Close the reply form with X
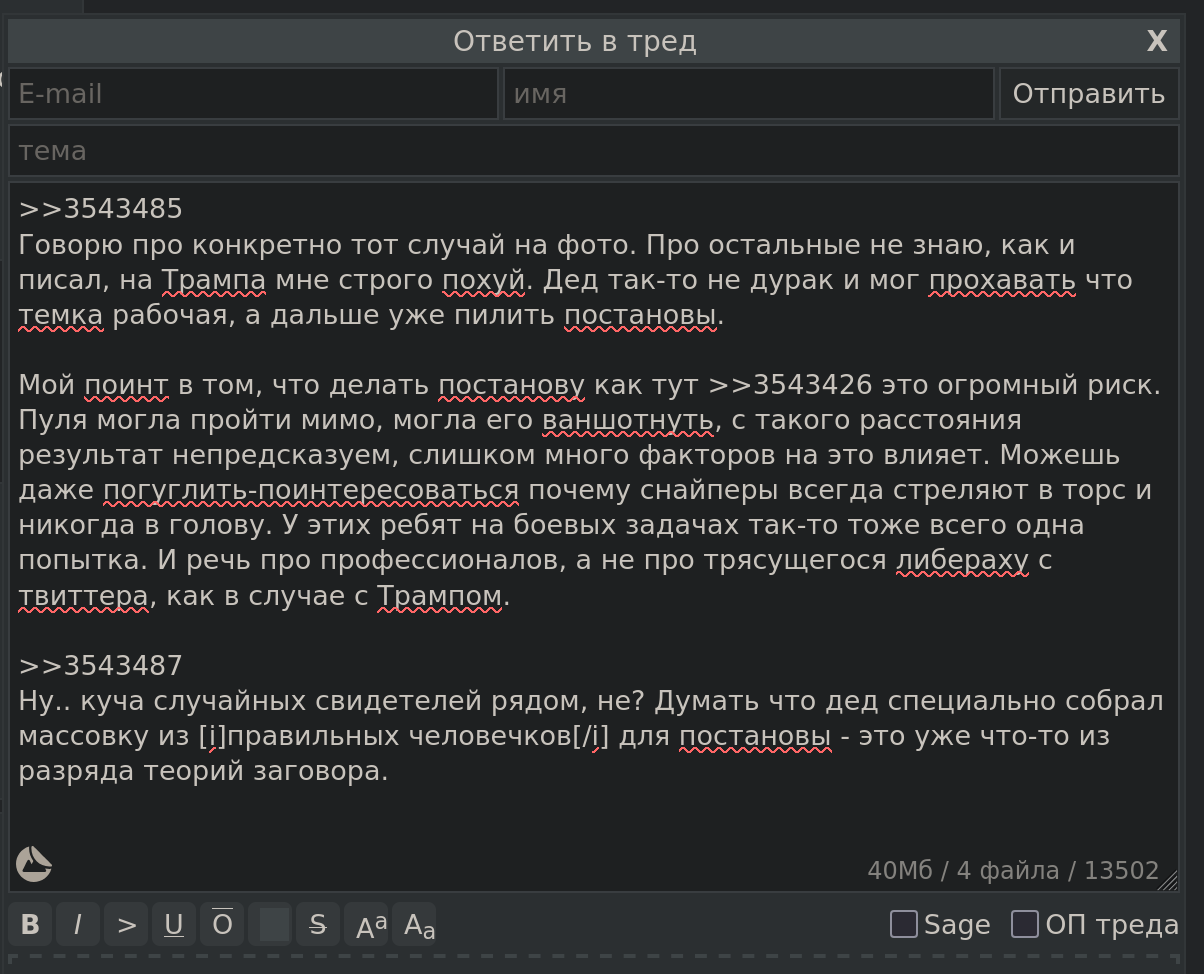Image resolution: width=1204 pixels, height=974 pixels. pyautogui.click(x=1157, y=41)
